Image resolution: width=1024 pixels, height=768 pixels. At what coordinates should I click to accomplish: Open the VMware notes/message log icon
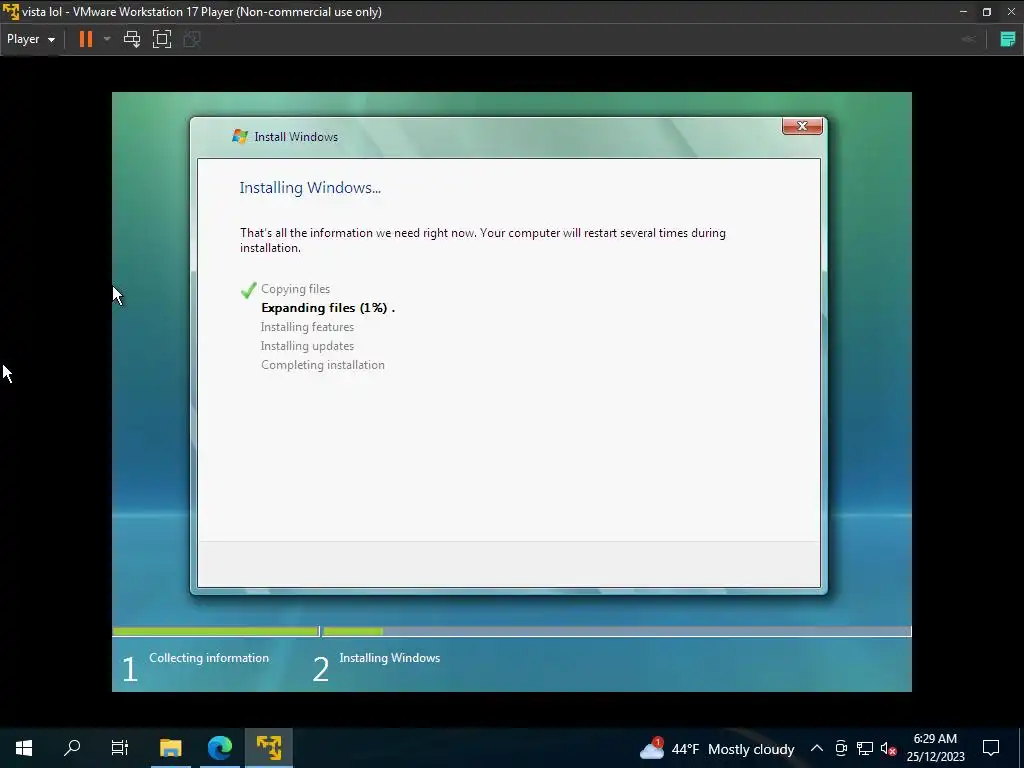(x=1008, y=39)
